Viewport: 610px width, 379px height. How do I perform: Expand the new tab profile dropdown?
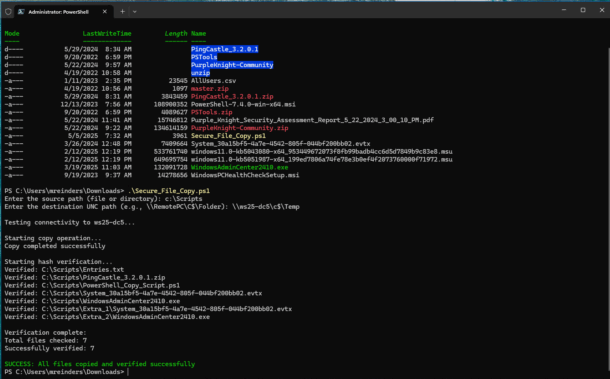pyautogui.click(x=135, y=12)
